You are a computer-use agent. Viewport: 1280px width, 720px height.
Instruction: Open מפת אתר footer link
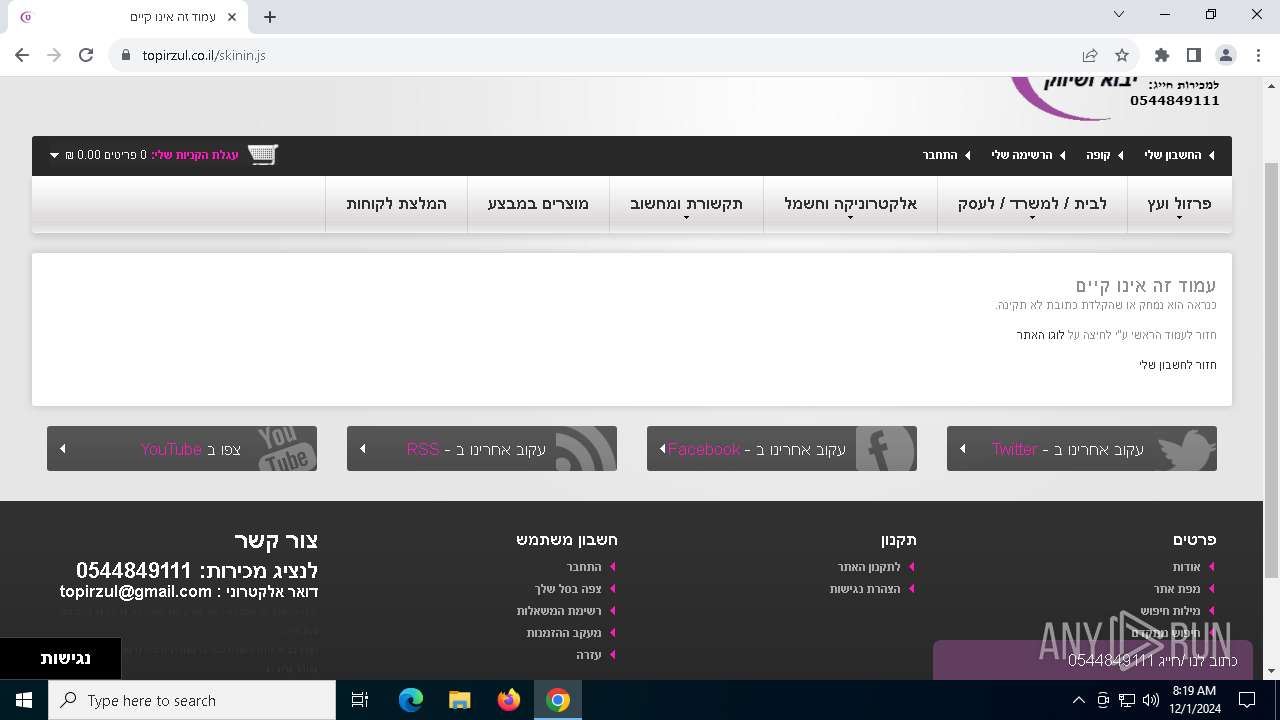click(x=1177, y=589)
